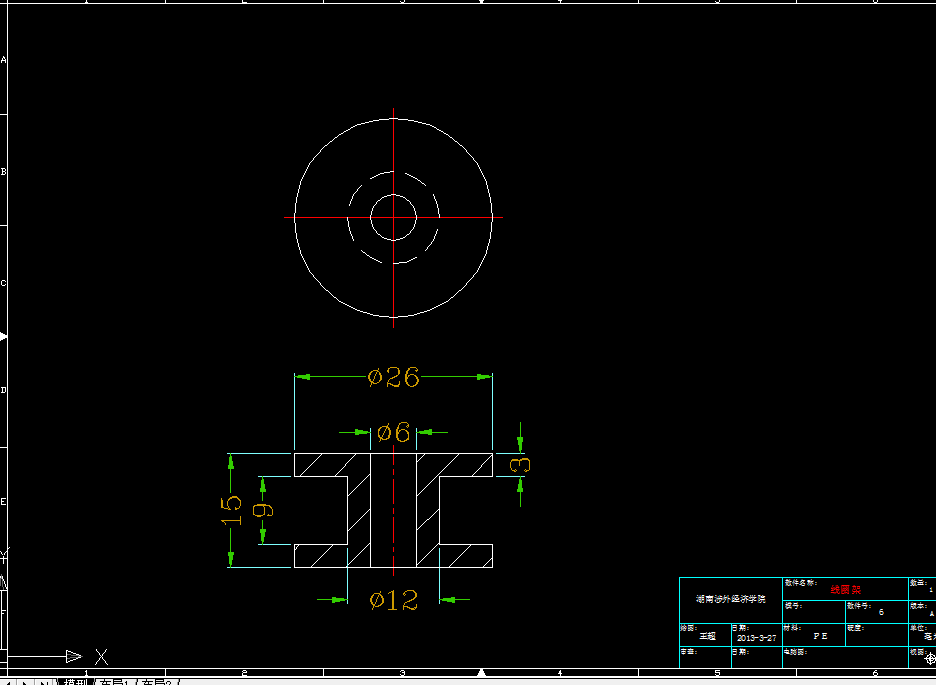Image resolution: width=936 pixels, height=685 pixels.
Task: Select the part number value 6
Action: click(x=881, y=612)
